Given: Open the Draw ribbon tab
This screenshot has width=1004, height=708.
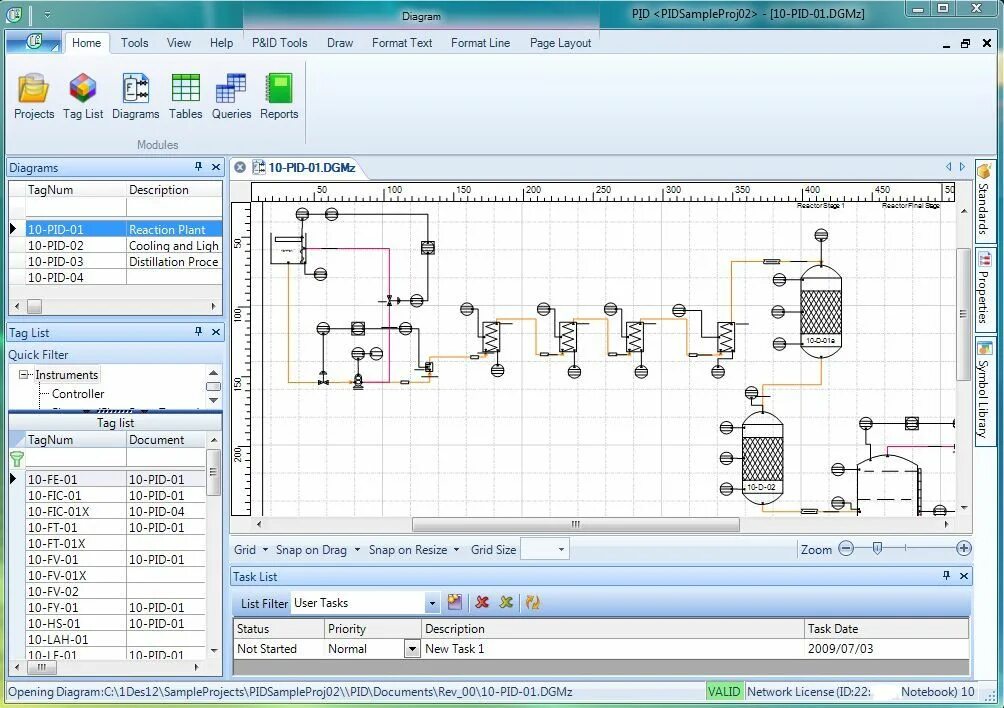Looking at the screenshot, I should (x=340, y=43).
